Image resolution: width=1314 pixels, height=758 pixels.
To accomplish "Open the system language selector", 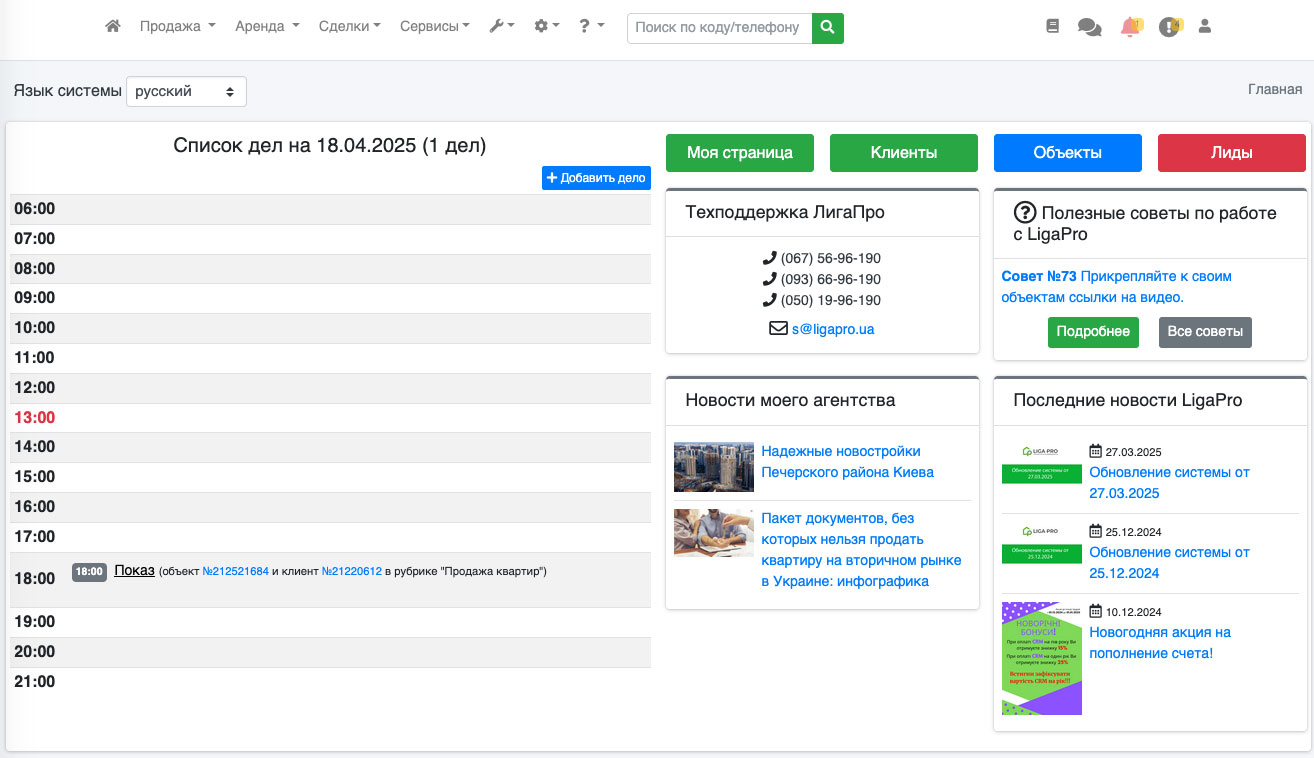I will (x=186, y=91).
